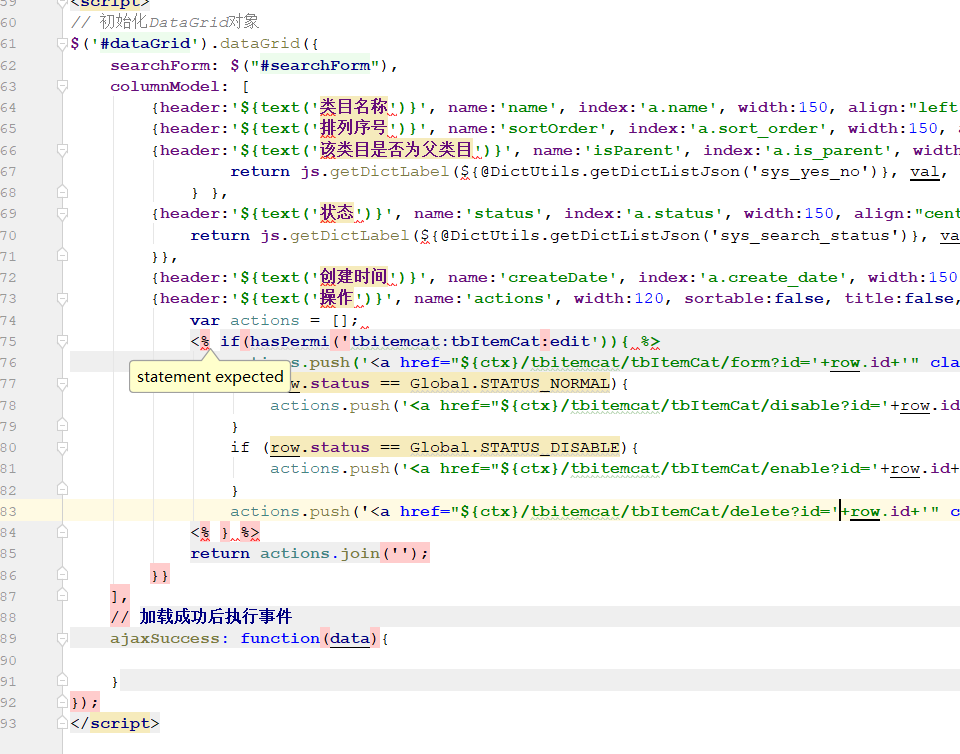Click Global.STATUS_DISABLE constant
This screenshot has height=754, width=960.
(x=514, y=448)
